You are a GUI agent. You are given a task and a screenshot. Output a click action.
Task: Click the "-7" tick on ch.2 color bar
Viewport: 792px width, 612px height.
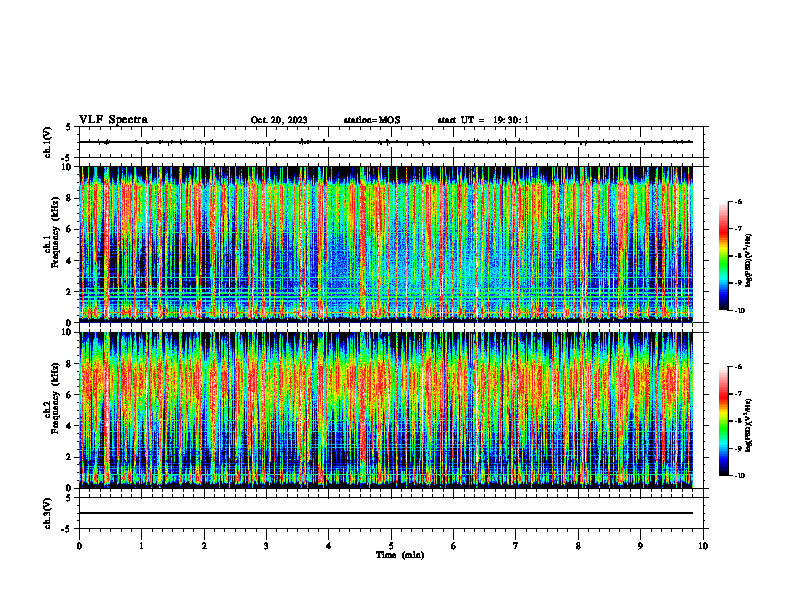[x=738, y=394]
